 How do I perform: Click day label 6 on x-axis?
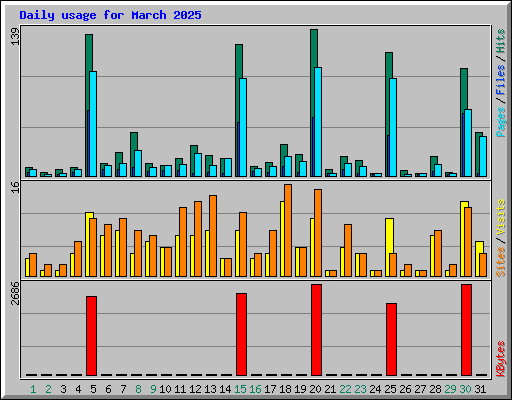click(x=108, y=389)
